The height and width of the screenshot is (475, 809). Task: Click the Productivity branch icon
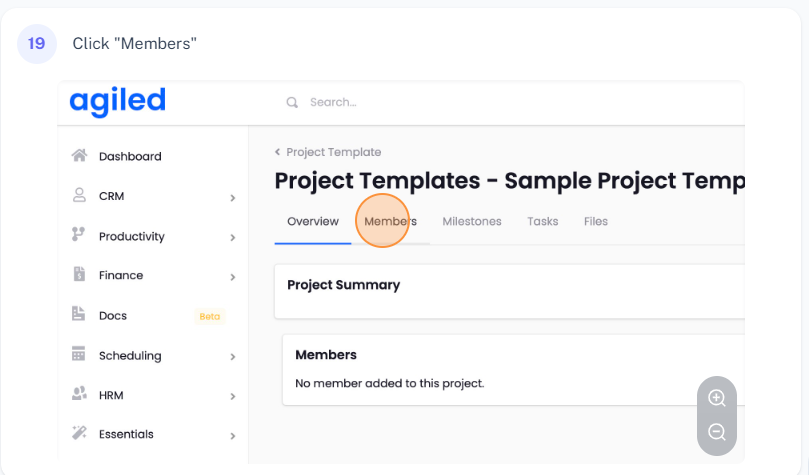(79, 235)
